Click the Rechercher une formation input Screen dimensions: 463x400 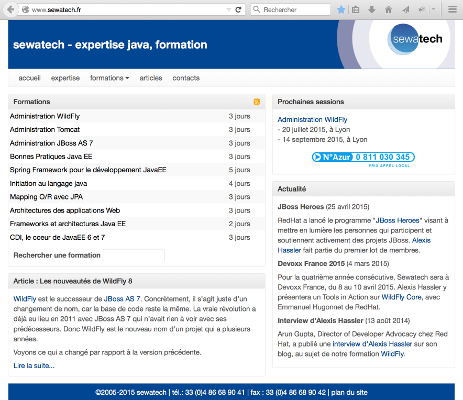(x=134, y=255)
